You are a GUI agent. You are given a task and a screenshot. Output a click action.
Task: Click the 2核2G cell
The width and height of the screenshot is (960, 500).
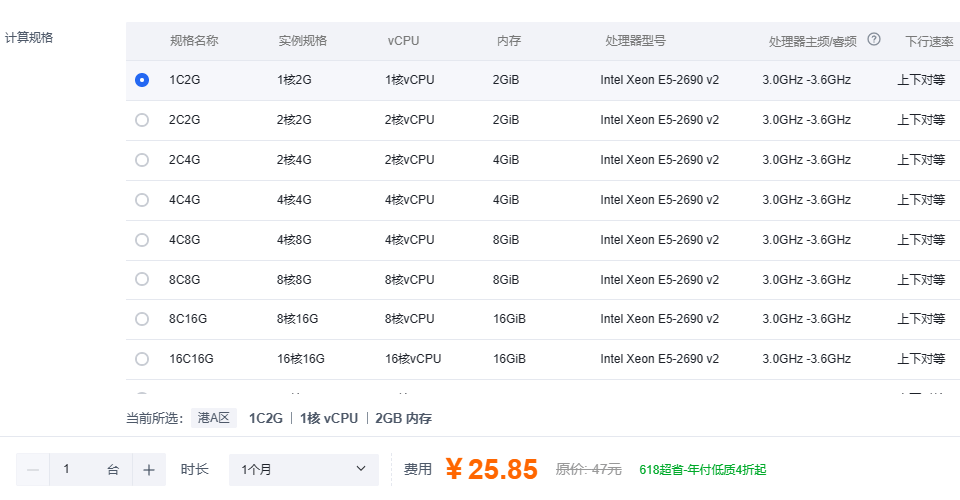[294, 120]
